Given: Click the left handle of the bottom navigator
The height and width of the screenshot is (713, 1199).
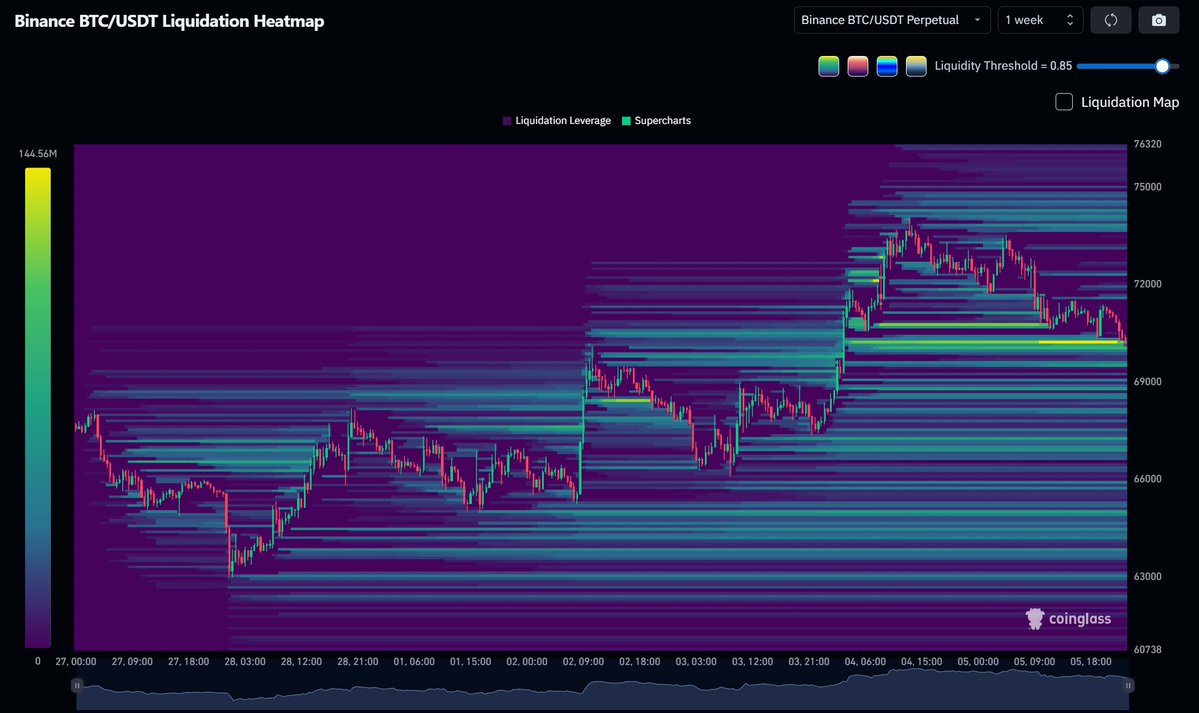Looking at the screenshot, I should point(77,685).
